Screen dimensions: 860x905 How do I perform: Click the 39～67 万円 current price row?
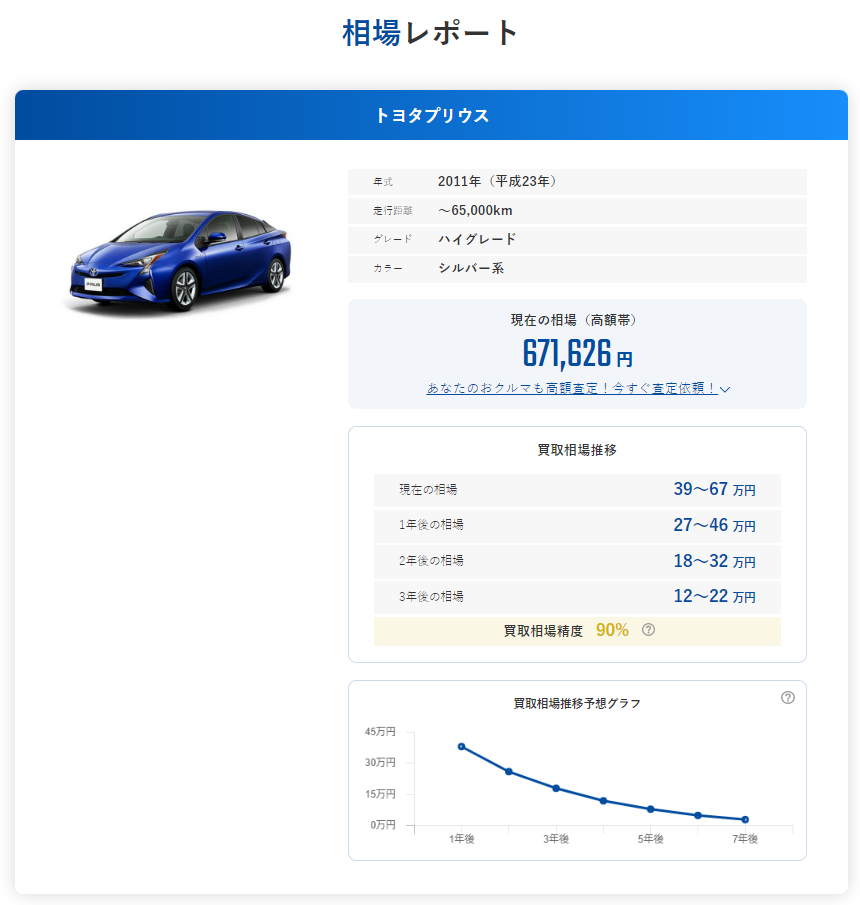pos(577,490)
